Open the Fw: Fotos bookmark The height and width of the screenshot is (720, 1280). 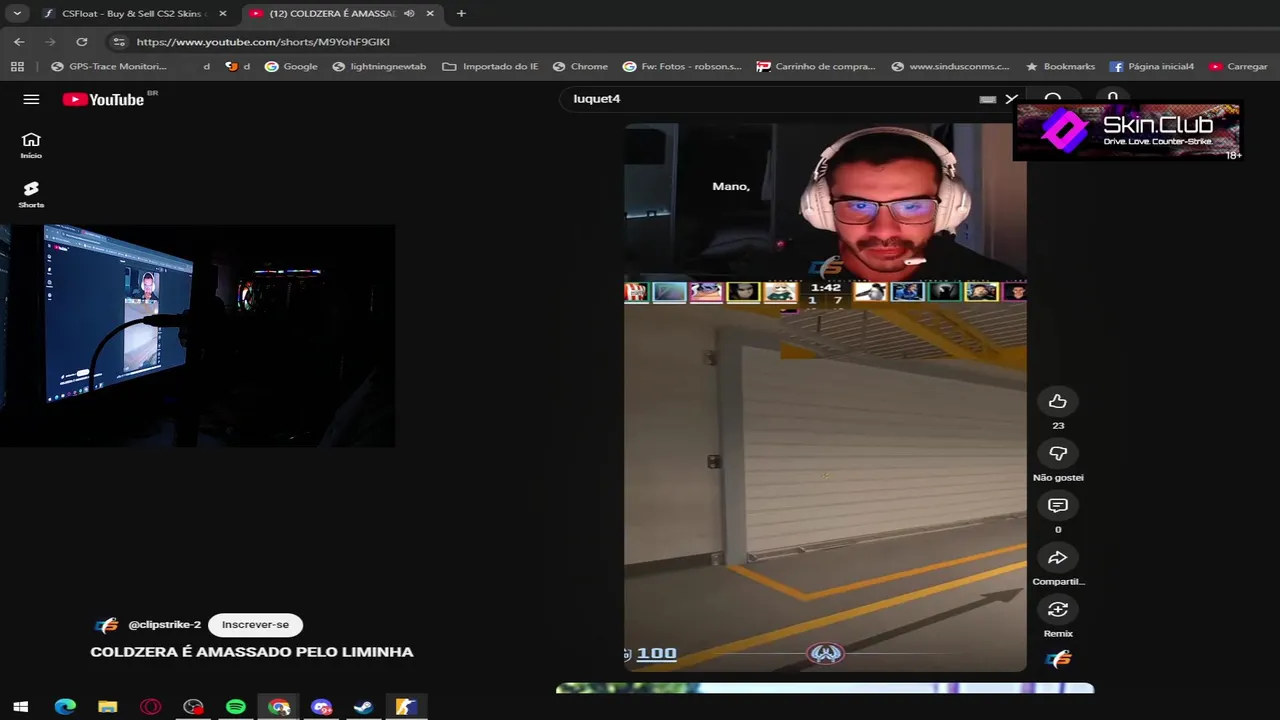click(682, 66)
